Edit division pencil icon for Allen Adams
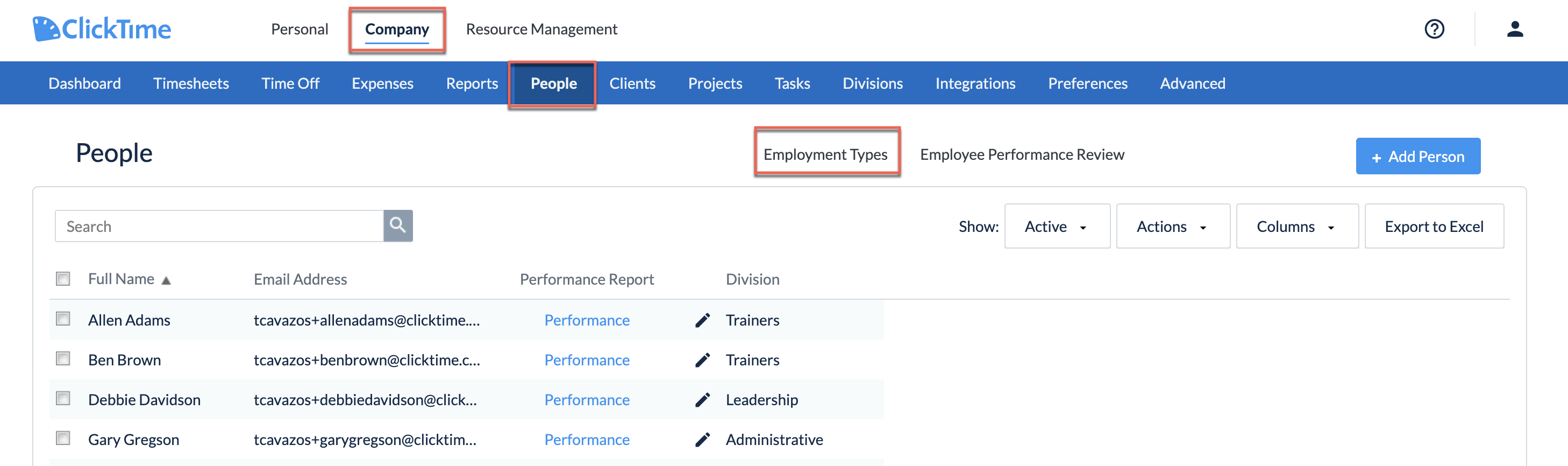Viewport: 1568px width, 466px height. pos(702,320)
